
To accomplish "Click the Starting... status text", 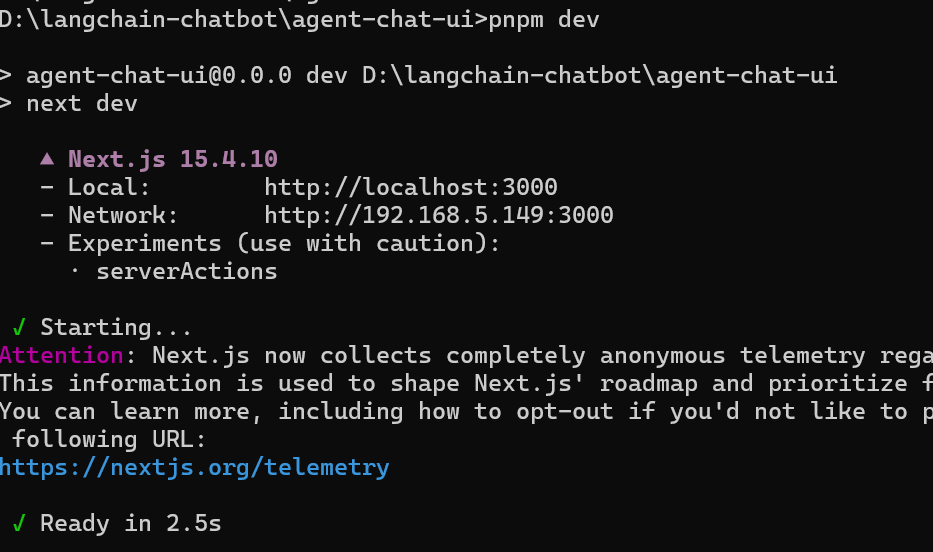I will 116,327.
